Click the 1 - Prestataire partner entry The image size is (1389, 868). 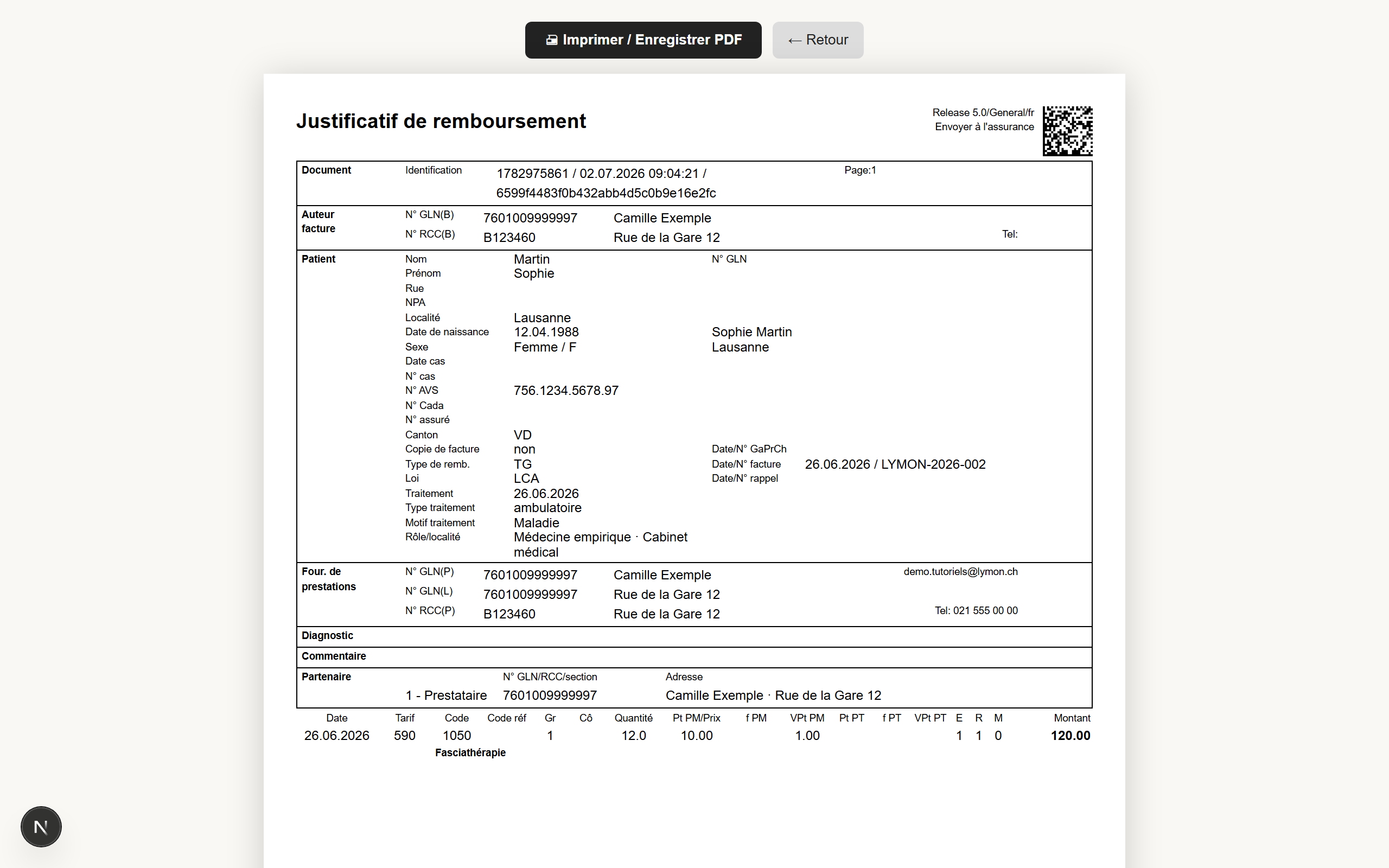coord(446,696)
